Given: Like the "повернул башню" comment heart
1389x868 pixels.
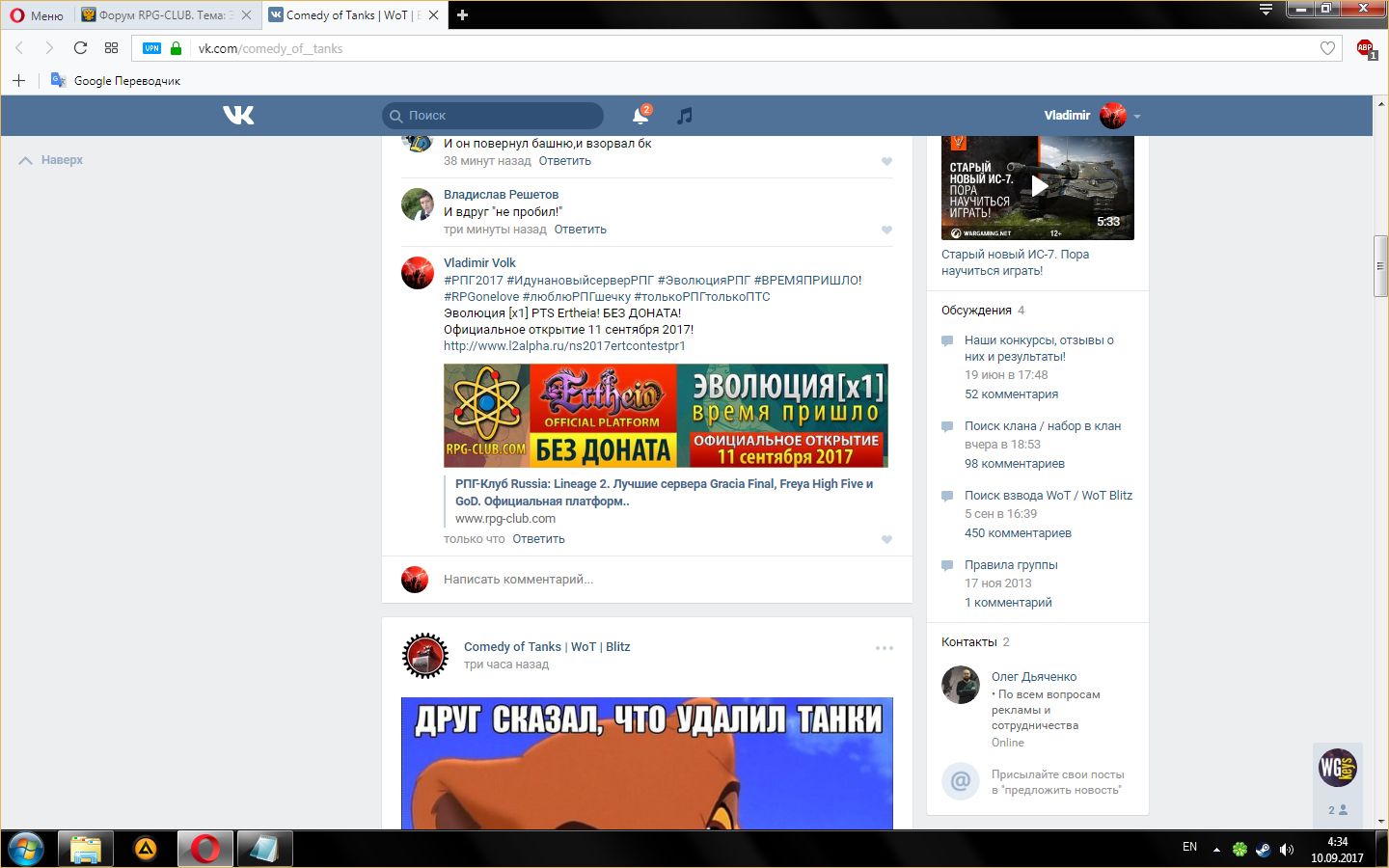Looking at the screenshot, I should click(x=886, y=161).
